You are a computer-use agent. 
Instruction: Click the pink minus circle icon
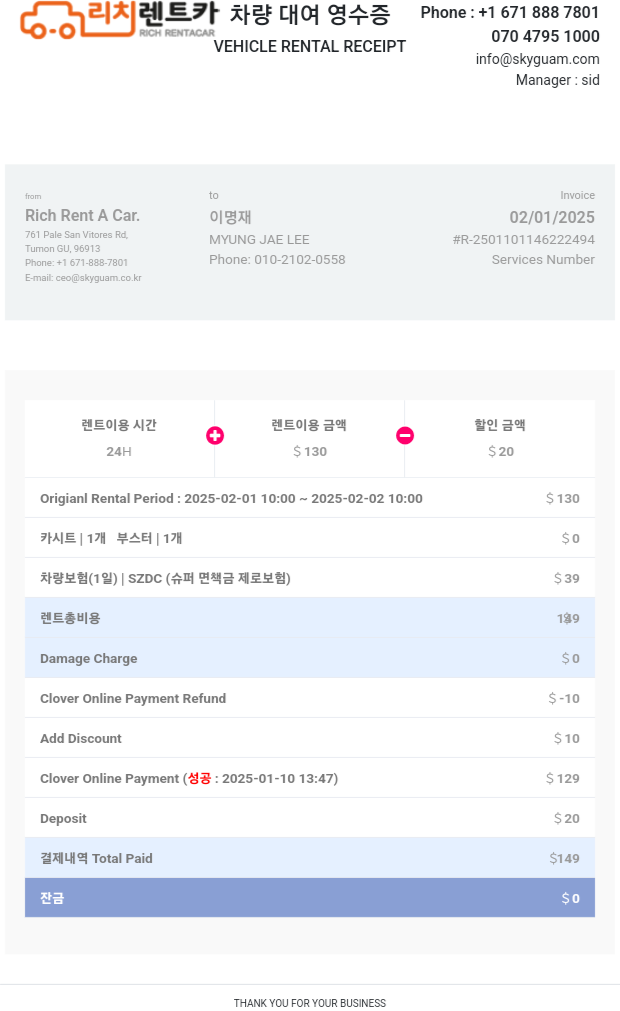click(405, 435)
